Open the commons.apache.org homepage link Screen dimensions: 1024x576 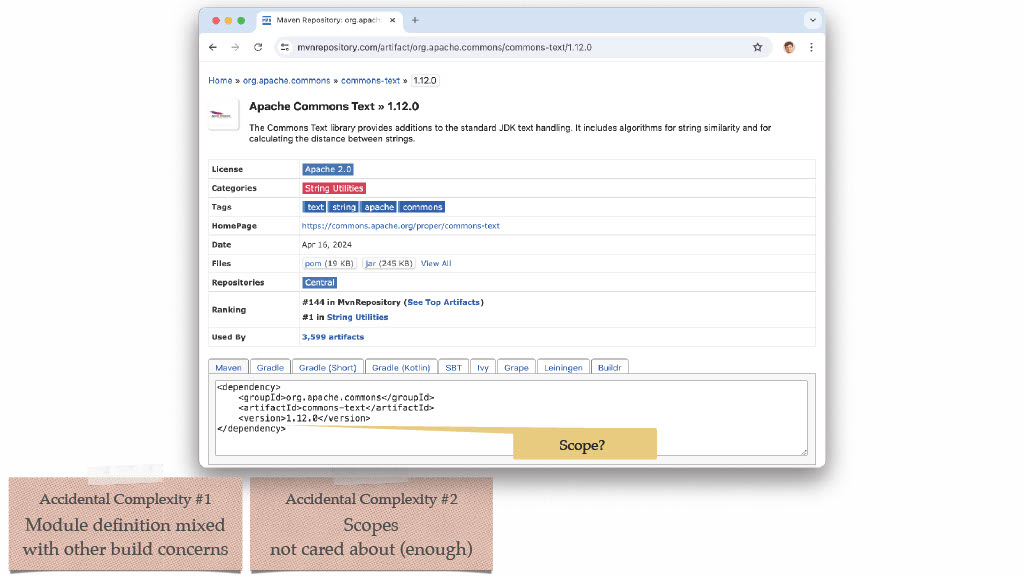pyautogui.click(x=400, y=226)
